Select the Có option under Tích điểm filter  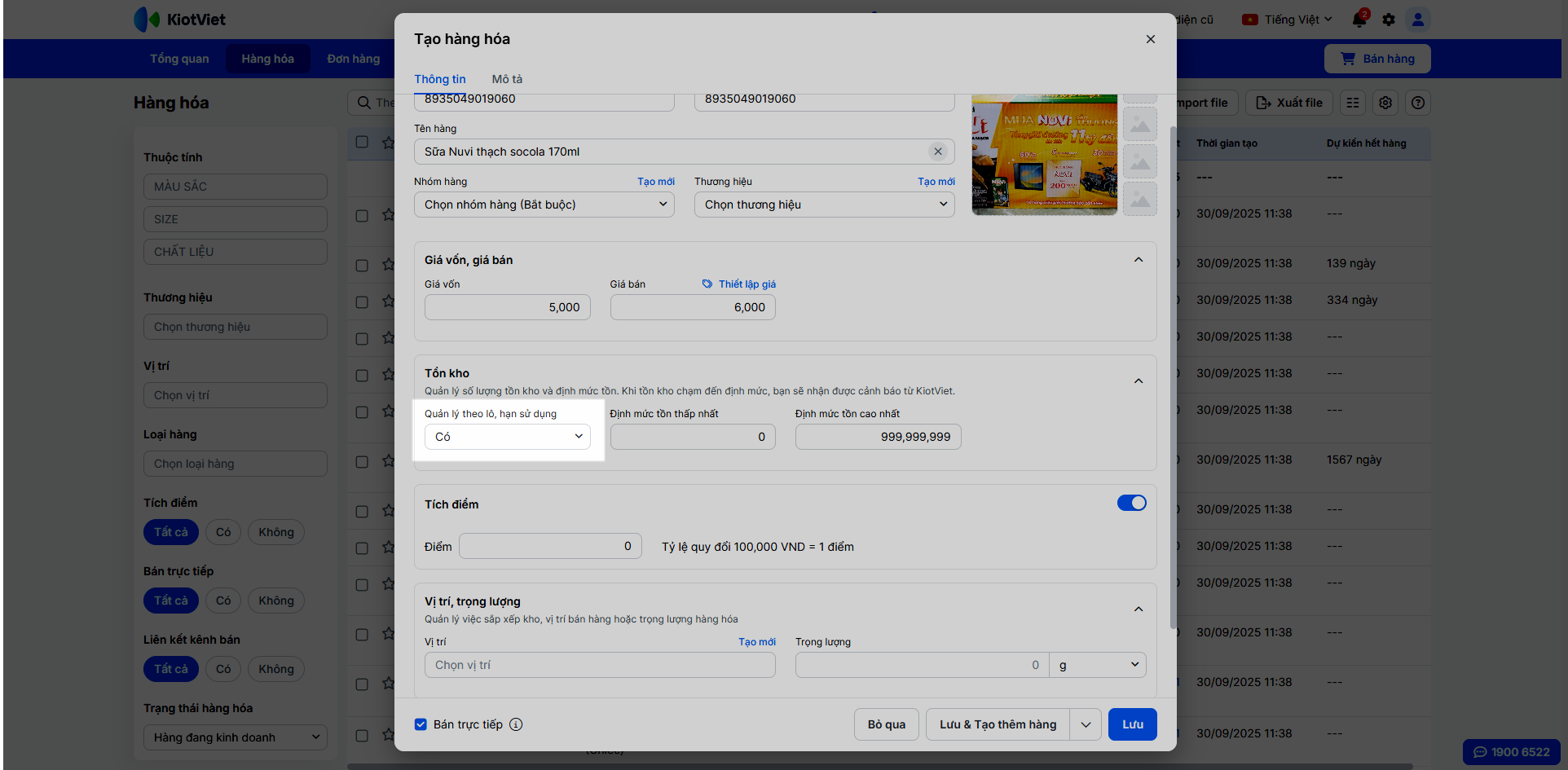click(223, 532)
